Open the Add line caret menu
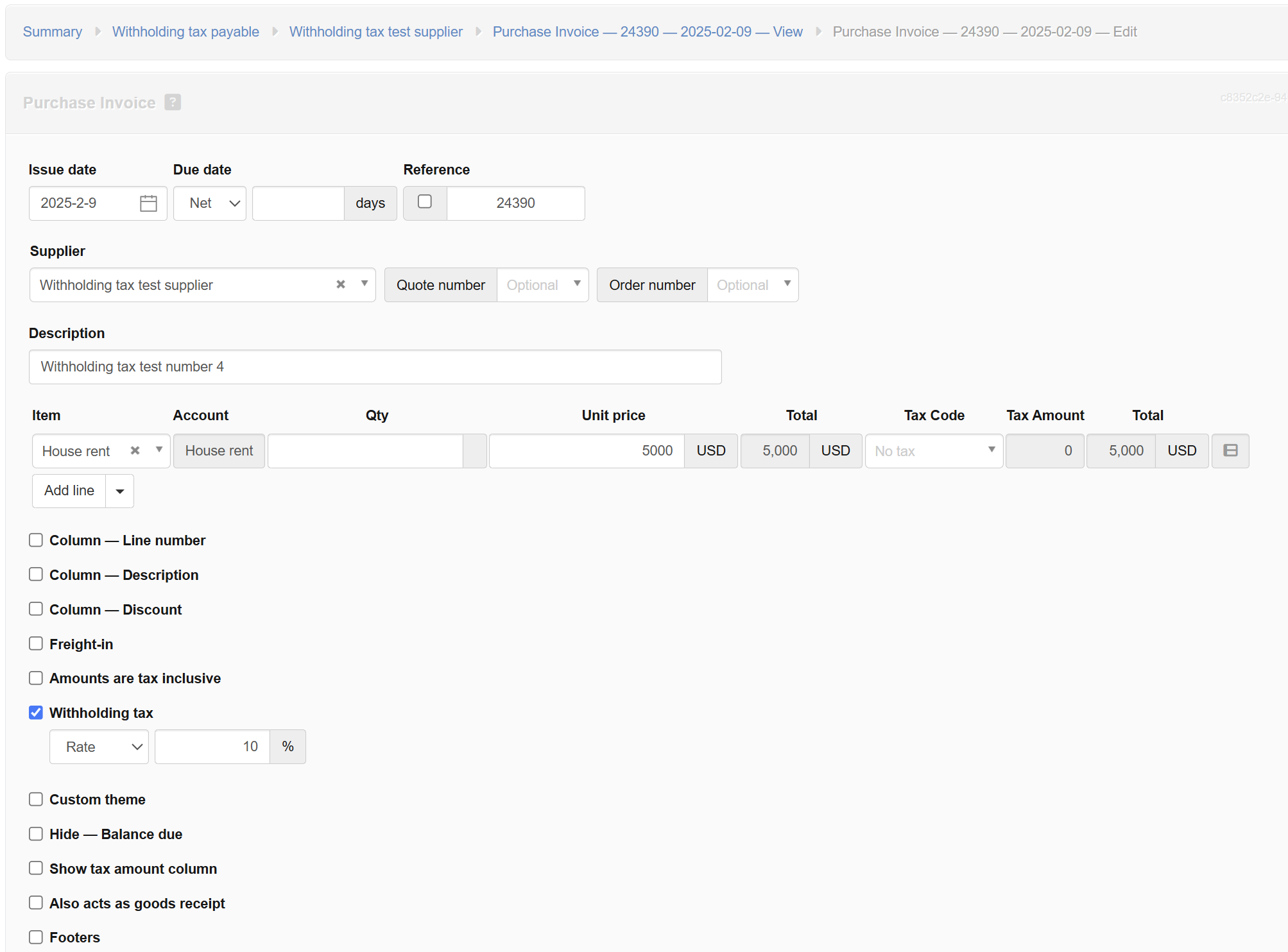The height and width of the screenshot is (952, 1288). (120, 491)
